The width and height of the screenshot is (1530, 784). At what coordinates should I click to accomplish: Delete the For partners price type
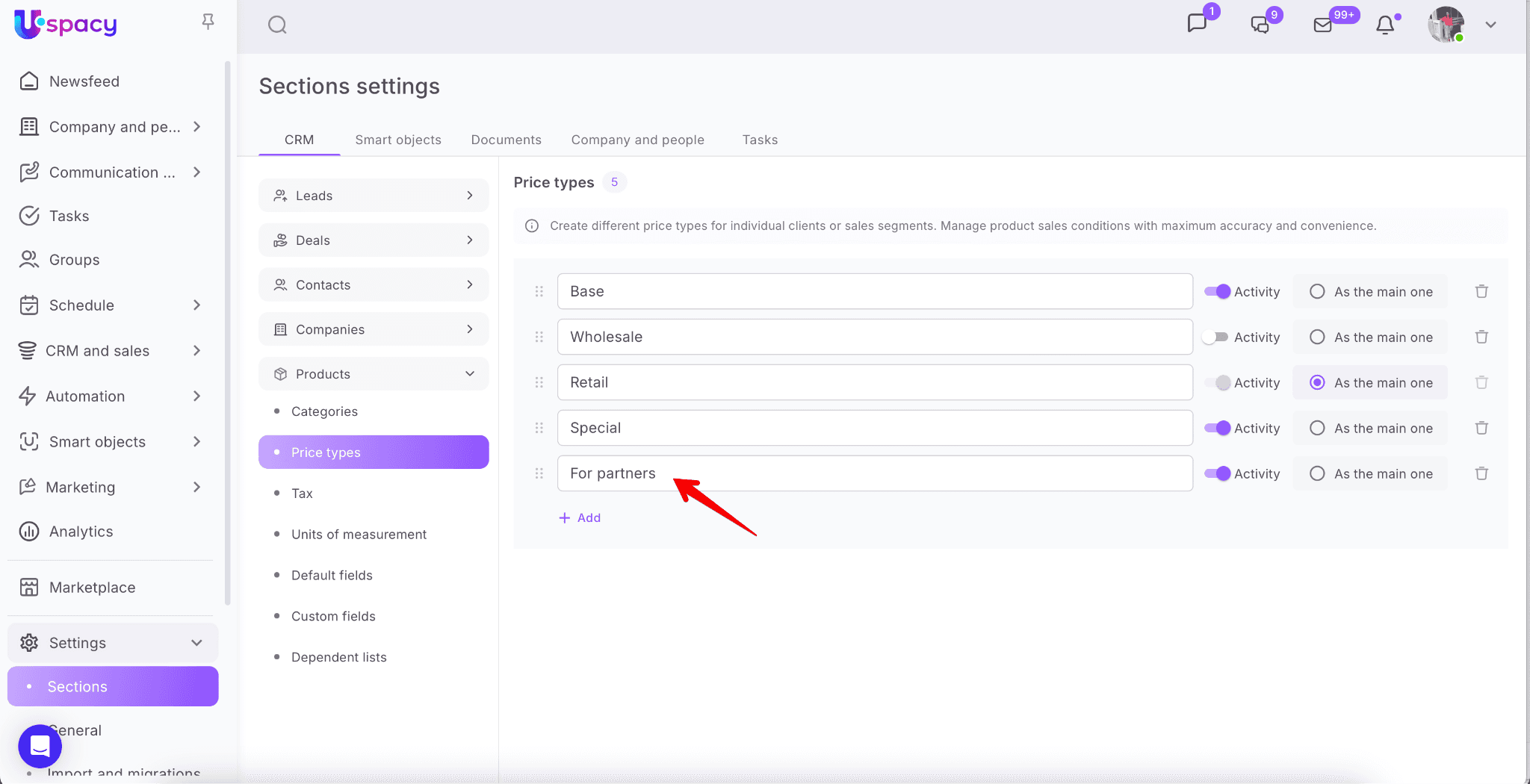coord(1481,473)
